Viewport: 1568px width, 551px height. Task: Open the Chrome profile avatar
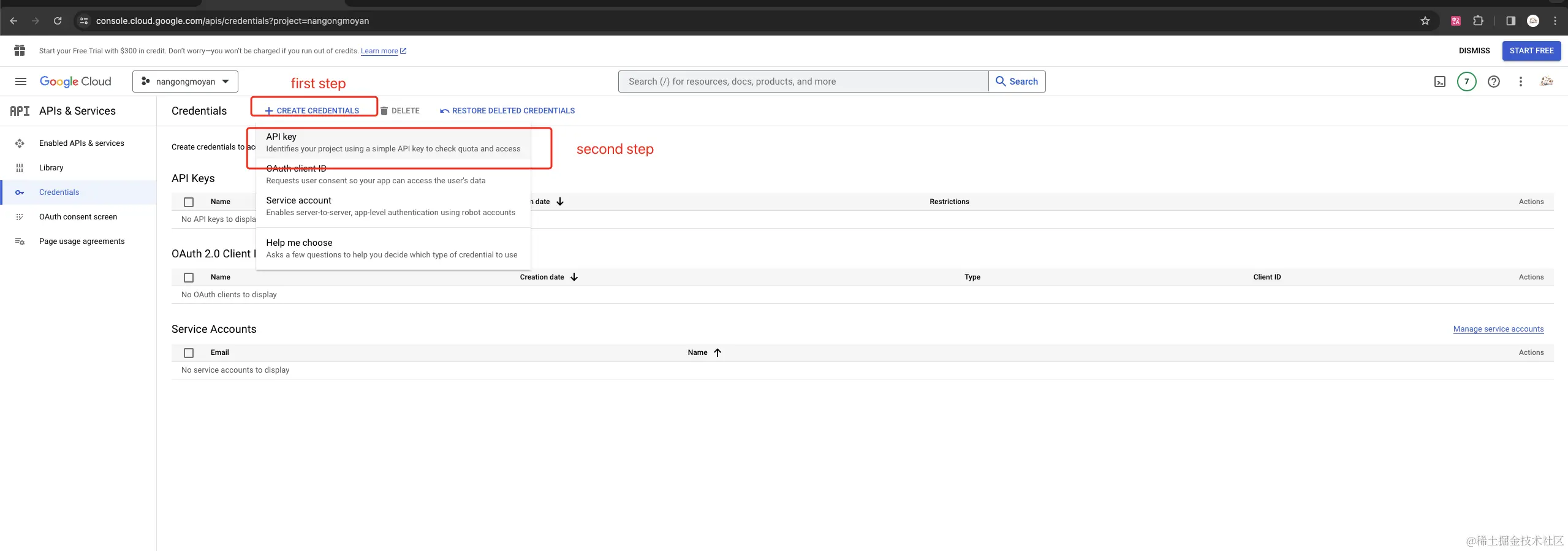[1533, 21]
